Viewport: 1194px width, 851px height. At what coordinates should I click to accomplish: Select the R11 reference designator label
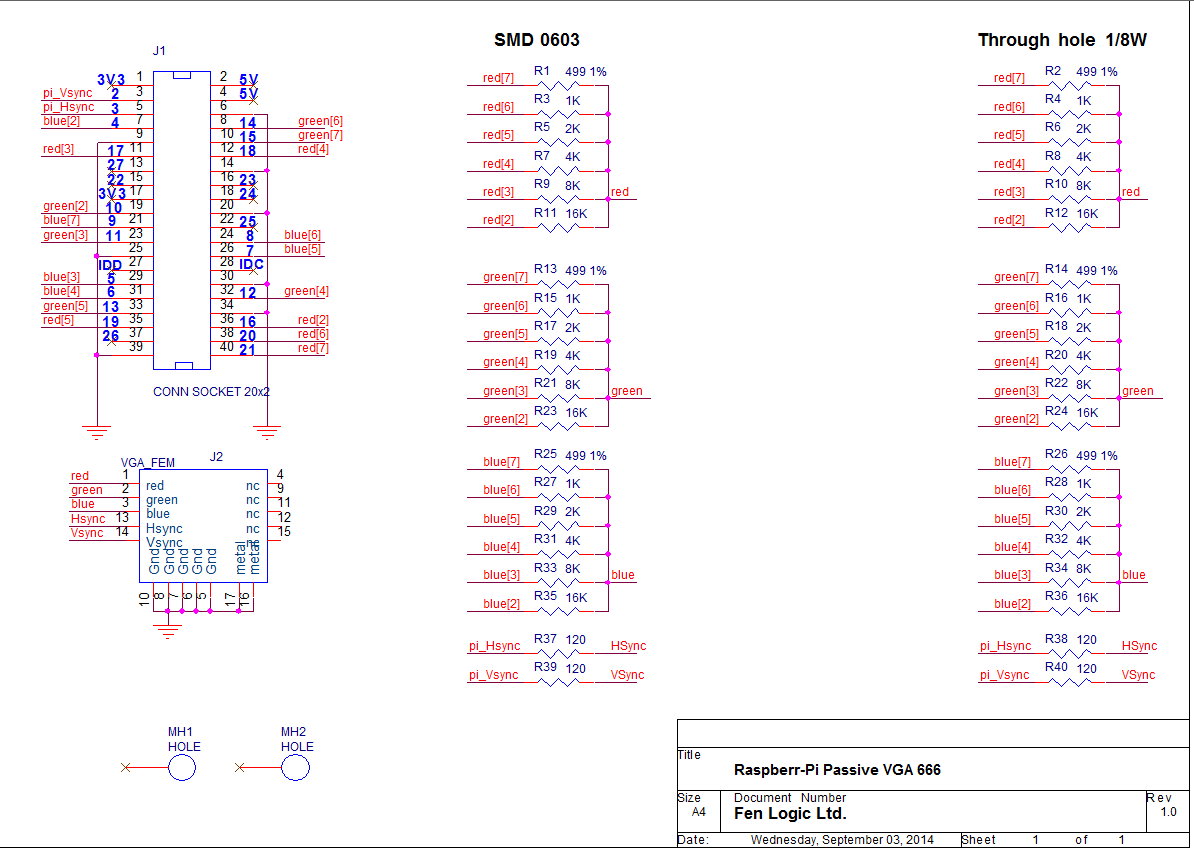coord(545,213)
